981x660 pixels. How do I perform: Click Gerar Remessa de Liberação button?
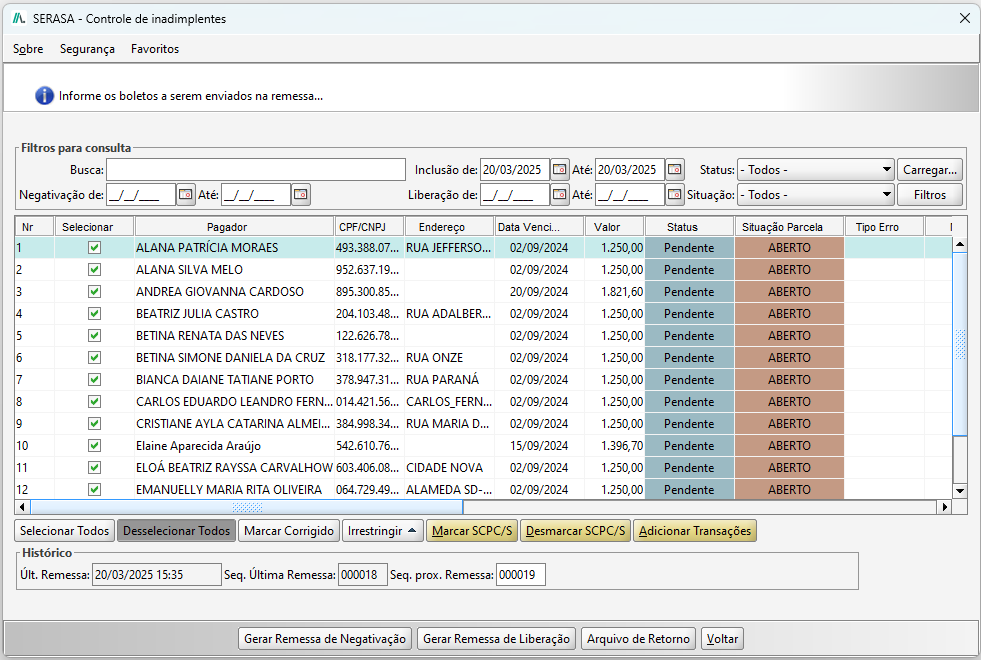496,639
